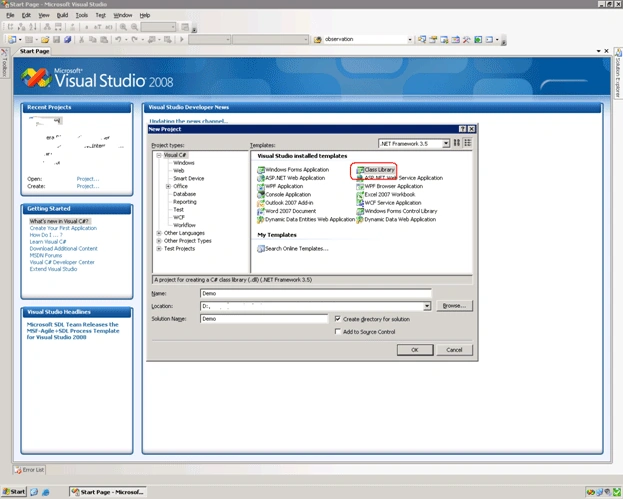Screen dimensions: 623x499
Task: Select the Start Page document tab
Action: tap(34, 51)
